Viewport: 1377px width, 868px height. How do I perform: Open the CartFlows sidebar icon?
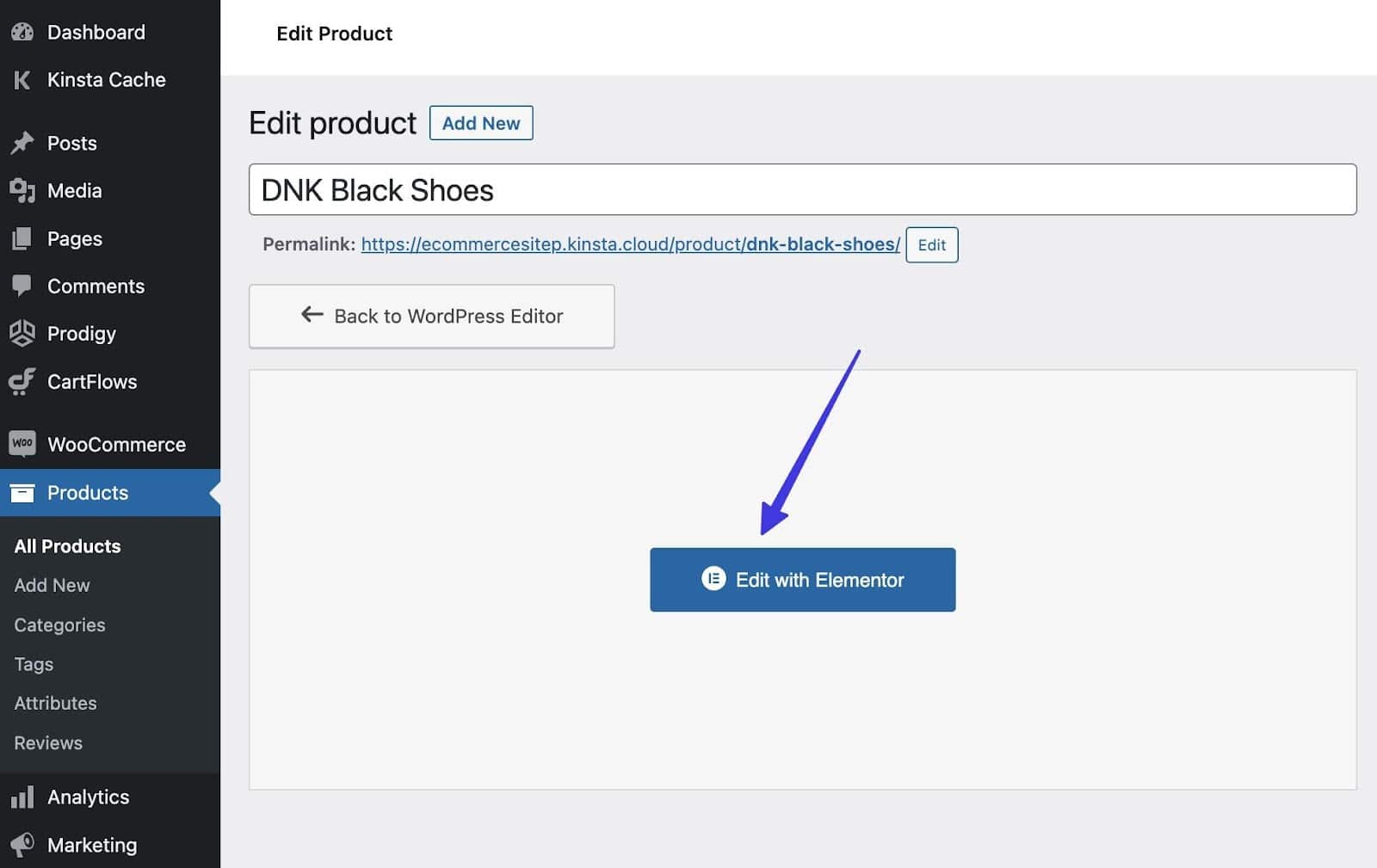(x=22, y=381)
